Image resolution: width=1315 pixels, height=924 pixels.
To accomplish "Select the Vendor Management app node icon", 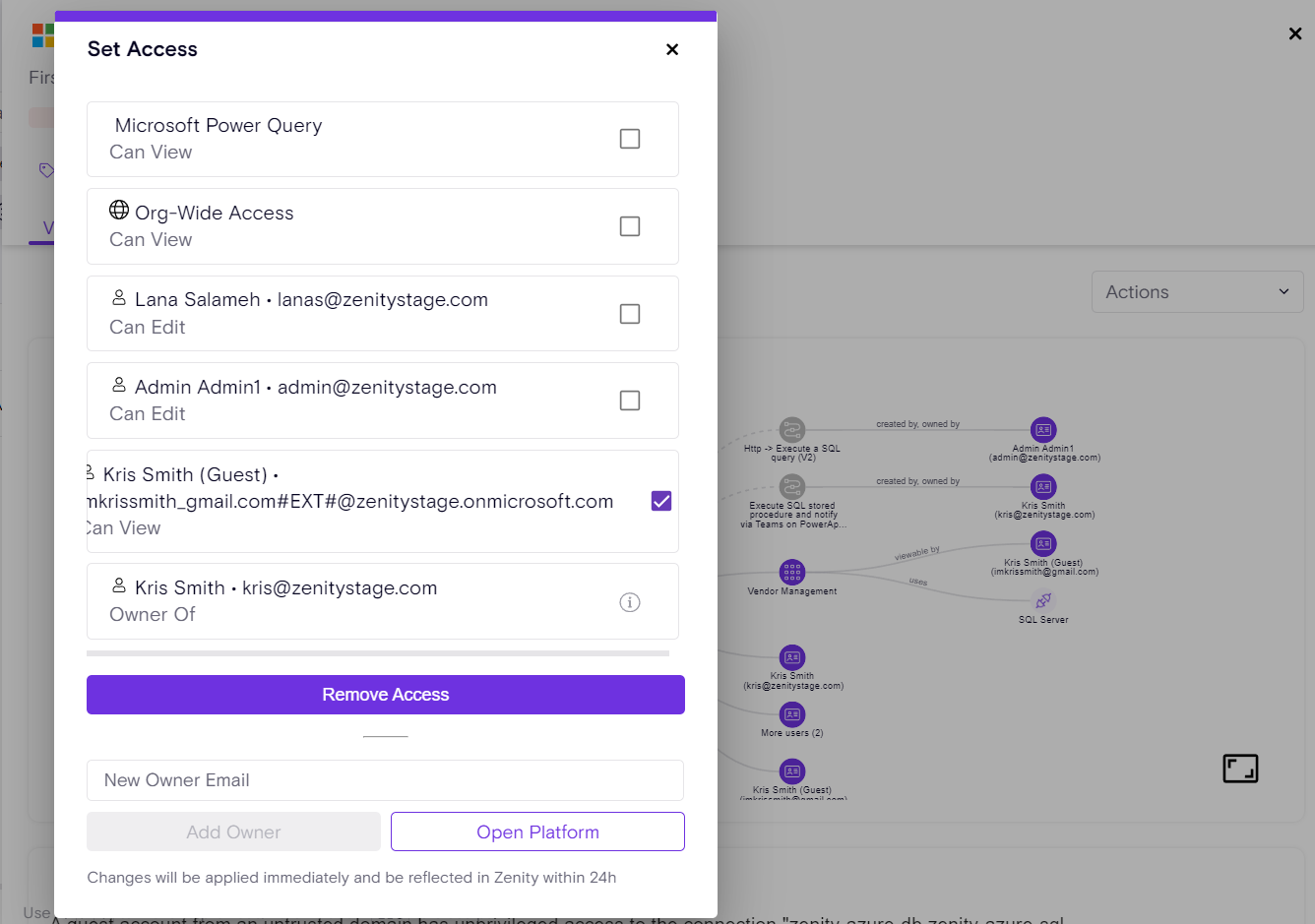I will pyautogui.click(x=792, y=572).
